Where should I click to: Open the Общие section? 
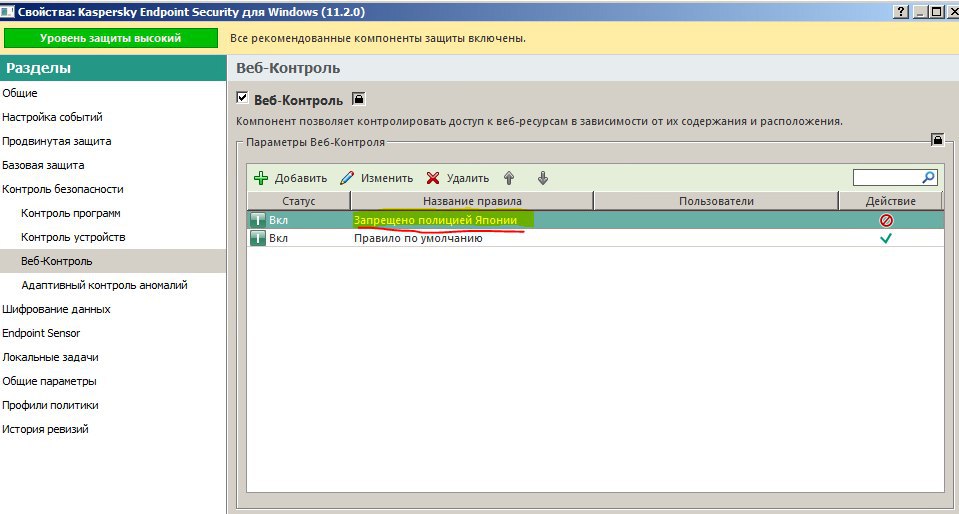(x=20, y=93)
